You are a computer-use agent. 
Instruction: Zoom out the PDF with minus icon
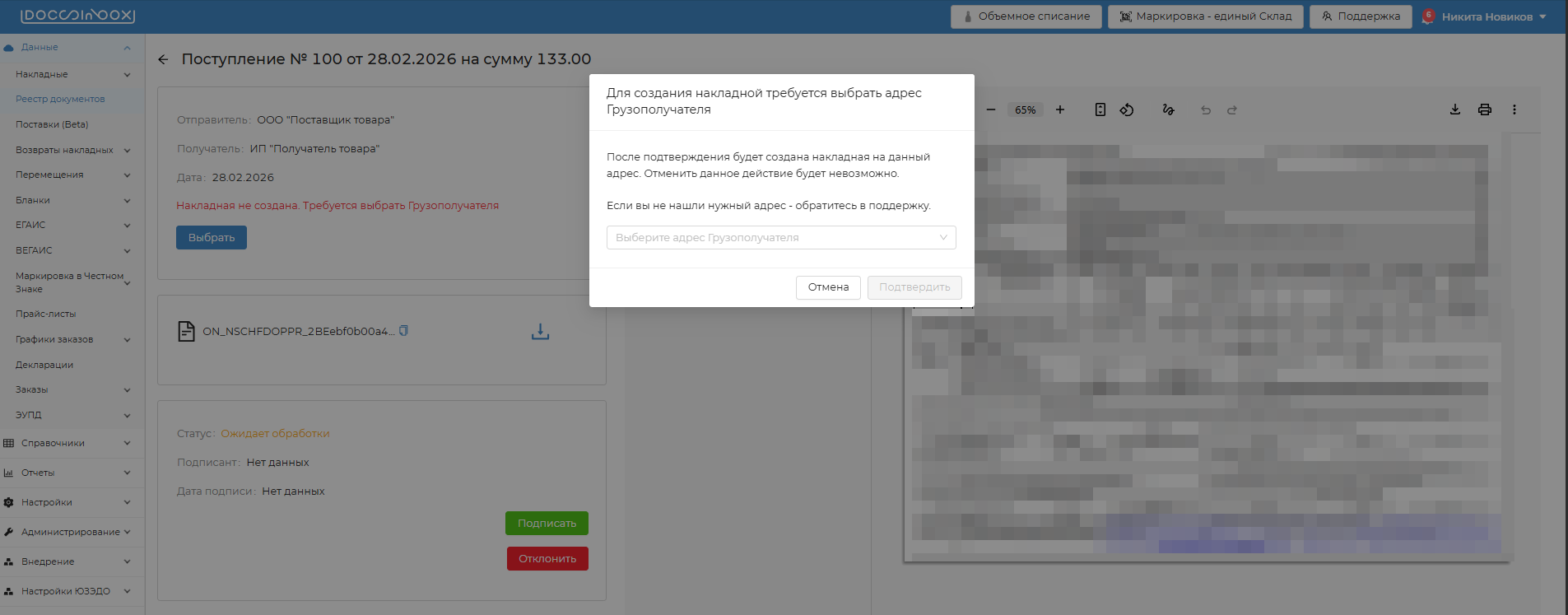(991, 109)
